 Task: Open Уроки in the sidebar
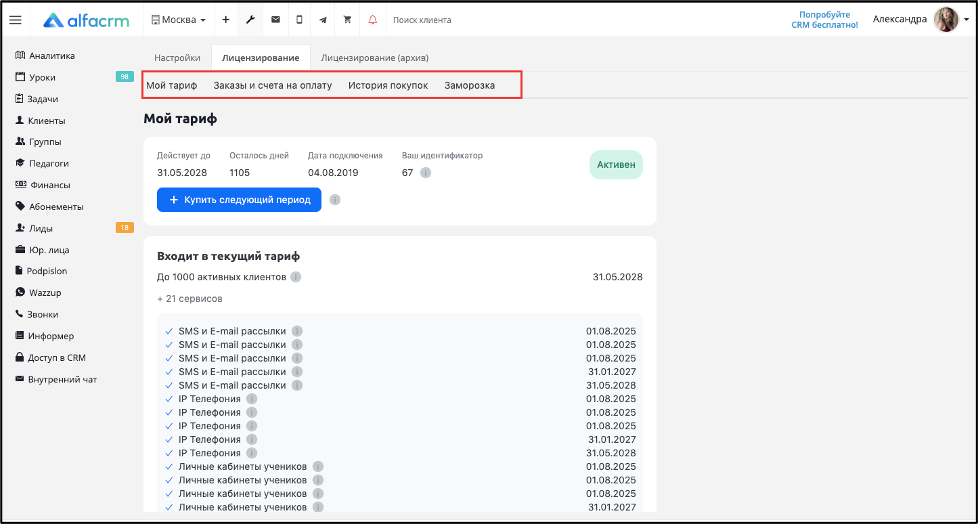pos(35,77)
